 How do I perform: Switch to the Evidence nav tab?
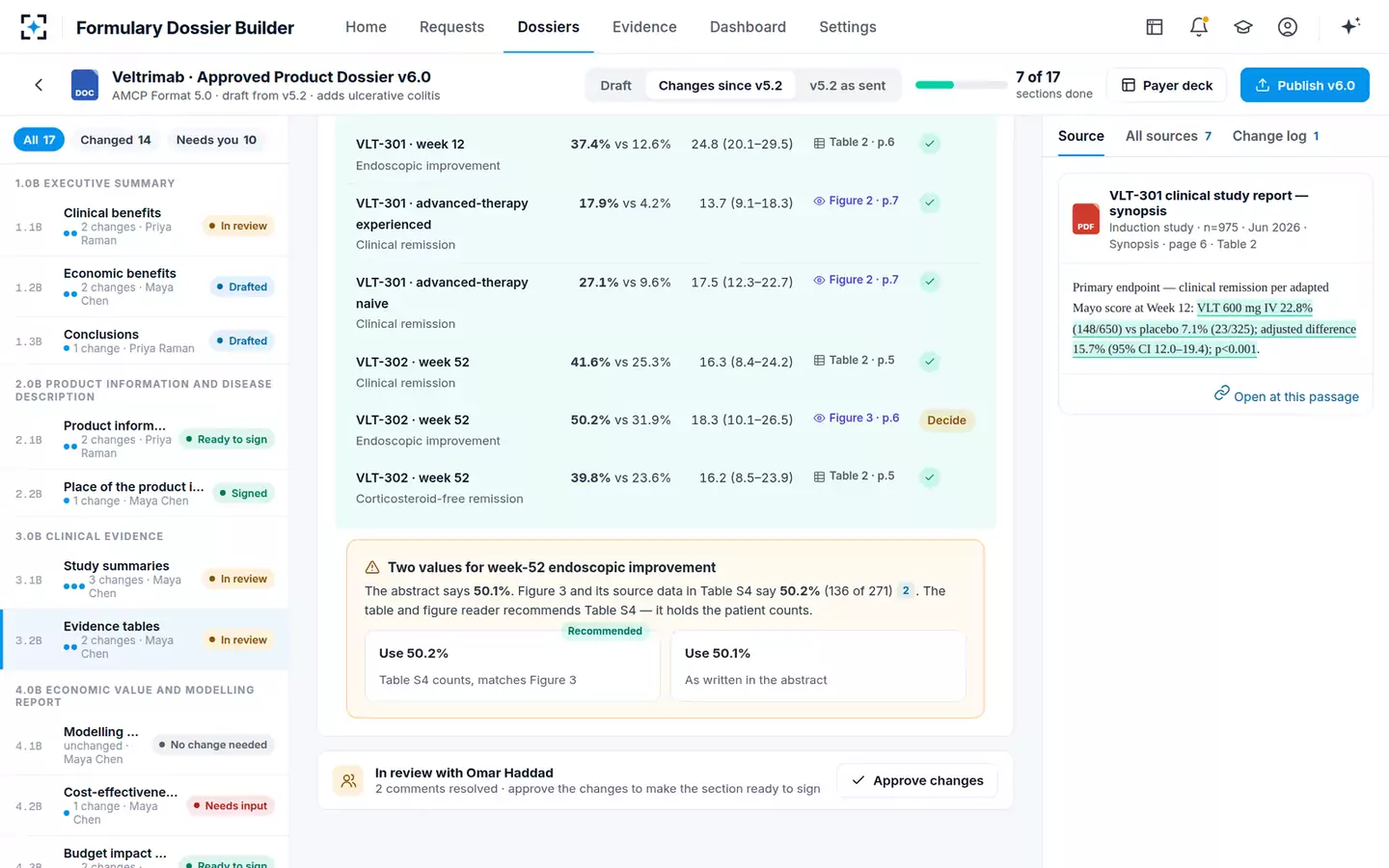click(644, 27)
